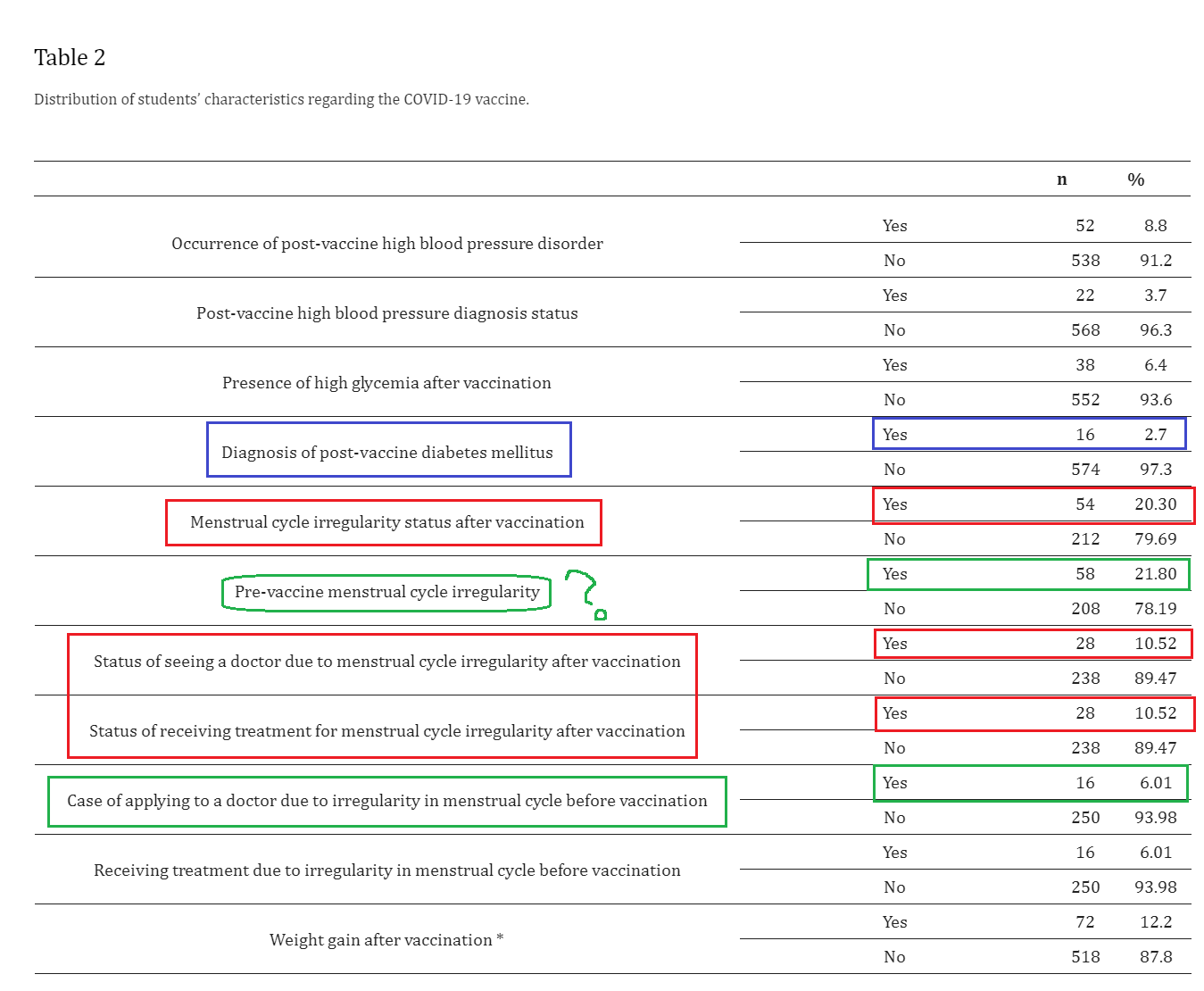Click the n value 54
Image resolution: width=1204 pixels, height=991 pixels.
tap(1085, 504)
